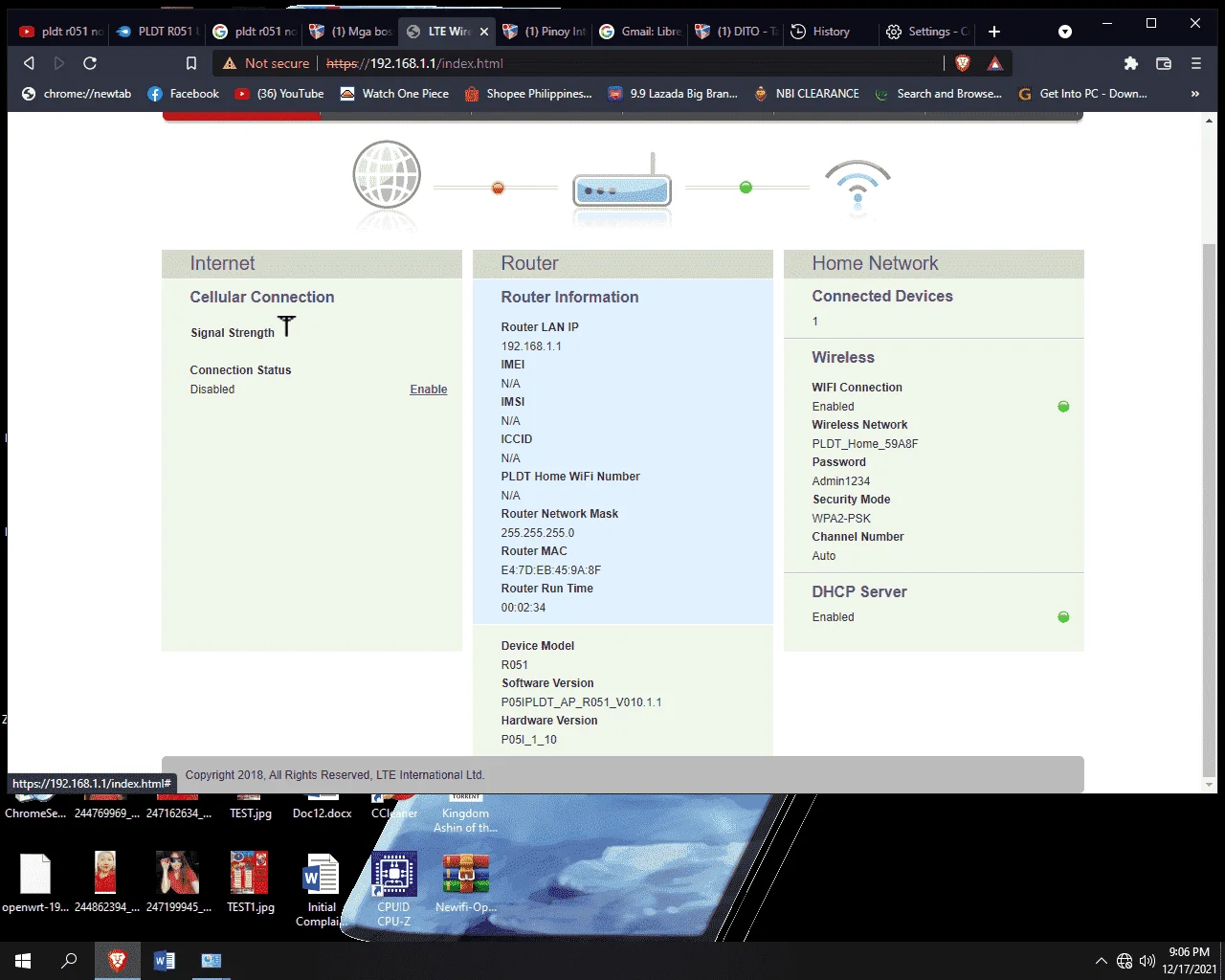
Task: Switch to History tab
Action: 831,32
